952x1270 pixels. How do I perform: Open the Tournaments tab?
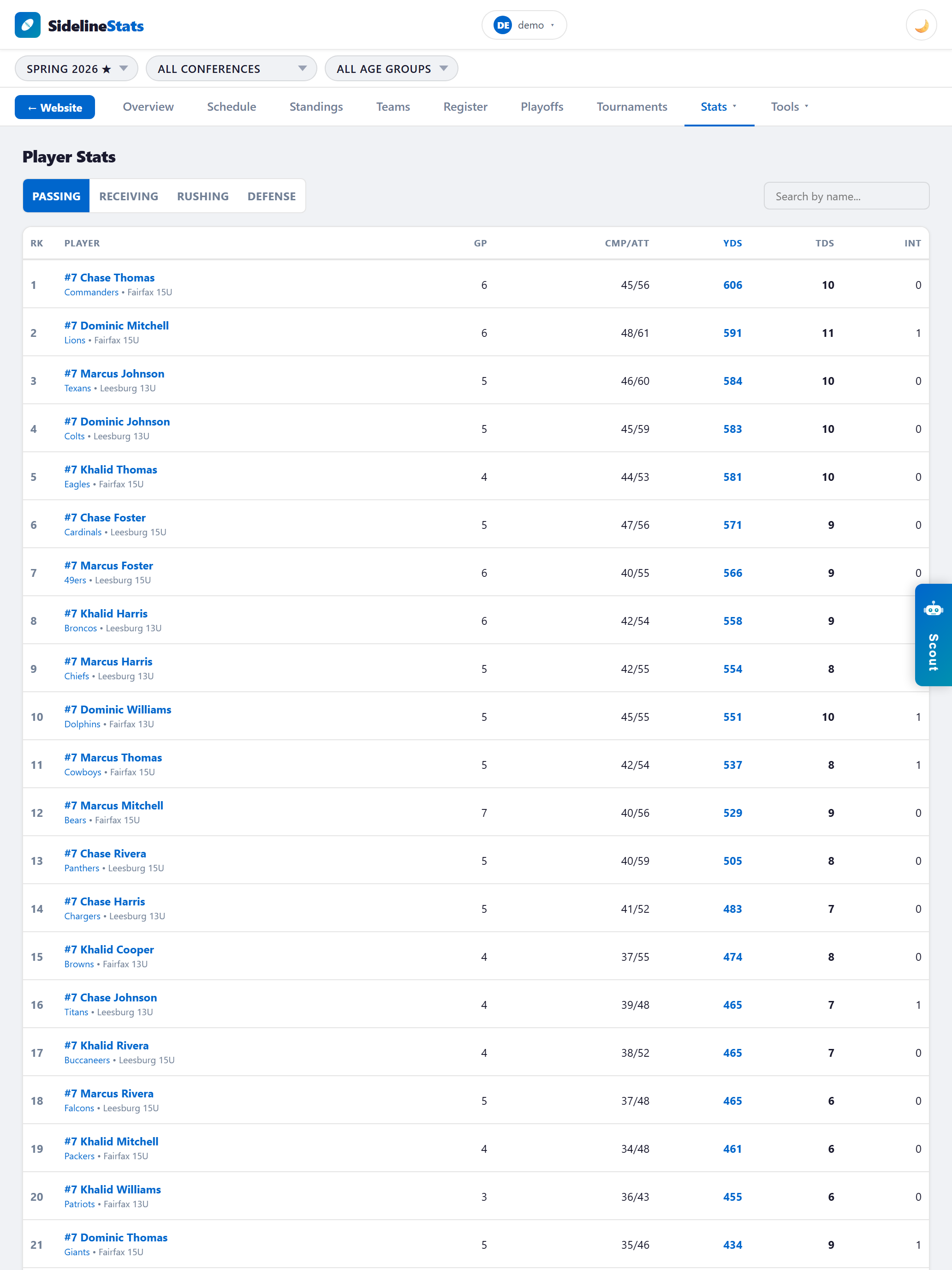click(x=632, y=107)
